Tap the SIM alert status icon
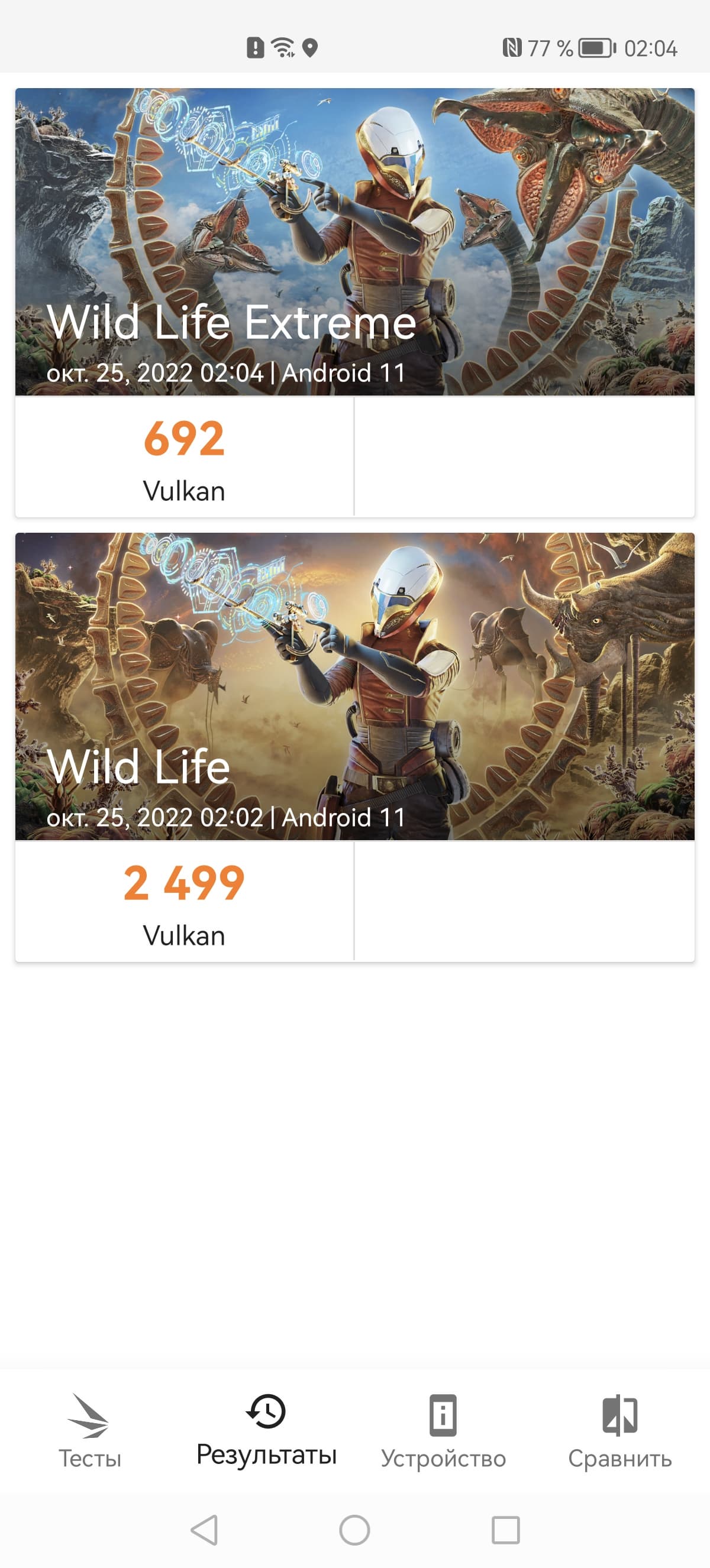The image size is (710, 1568). coord(255,47)
